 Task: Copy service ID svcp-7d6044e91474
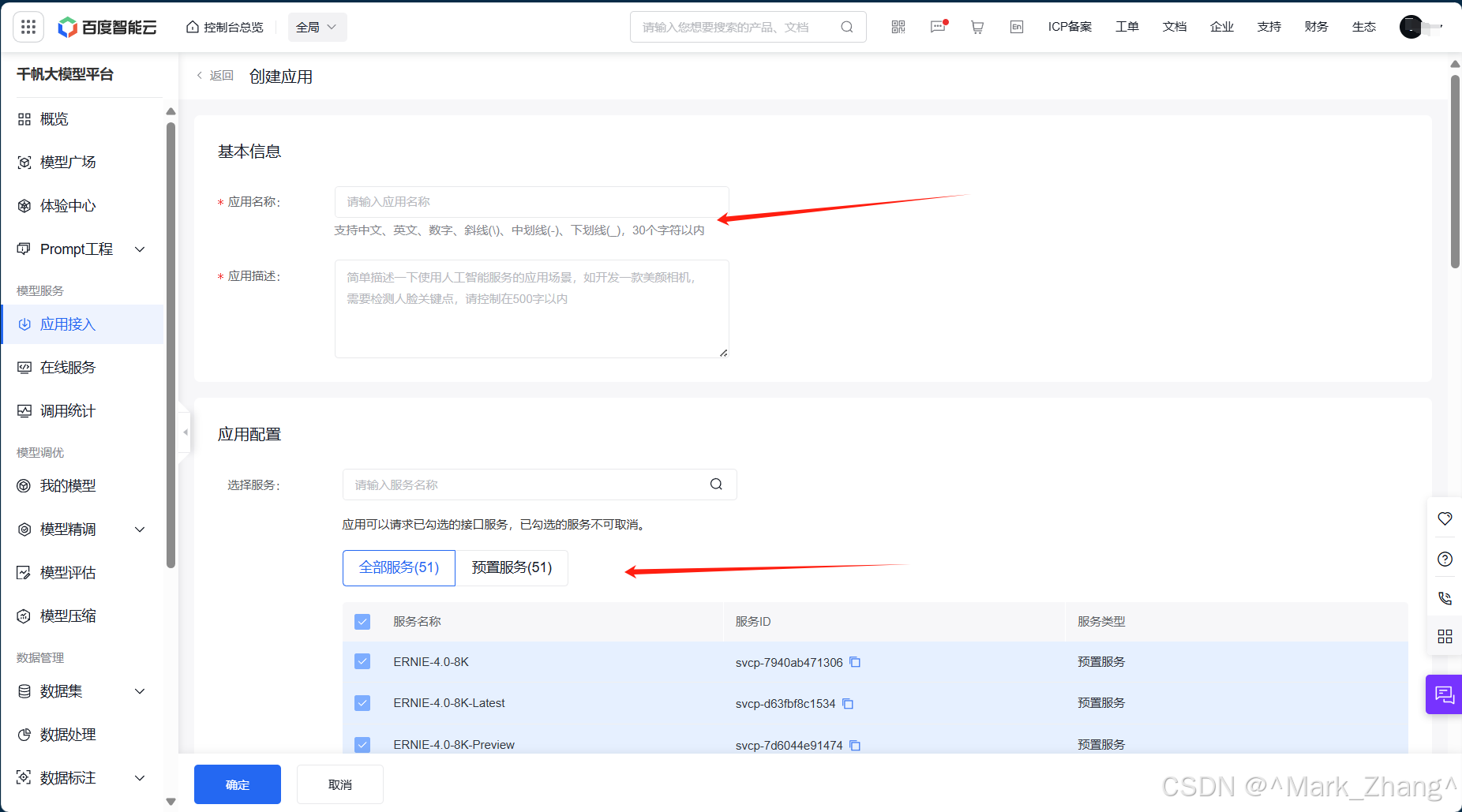855,745
